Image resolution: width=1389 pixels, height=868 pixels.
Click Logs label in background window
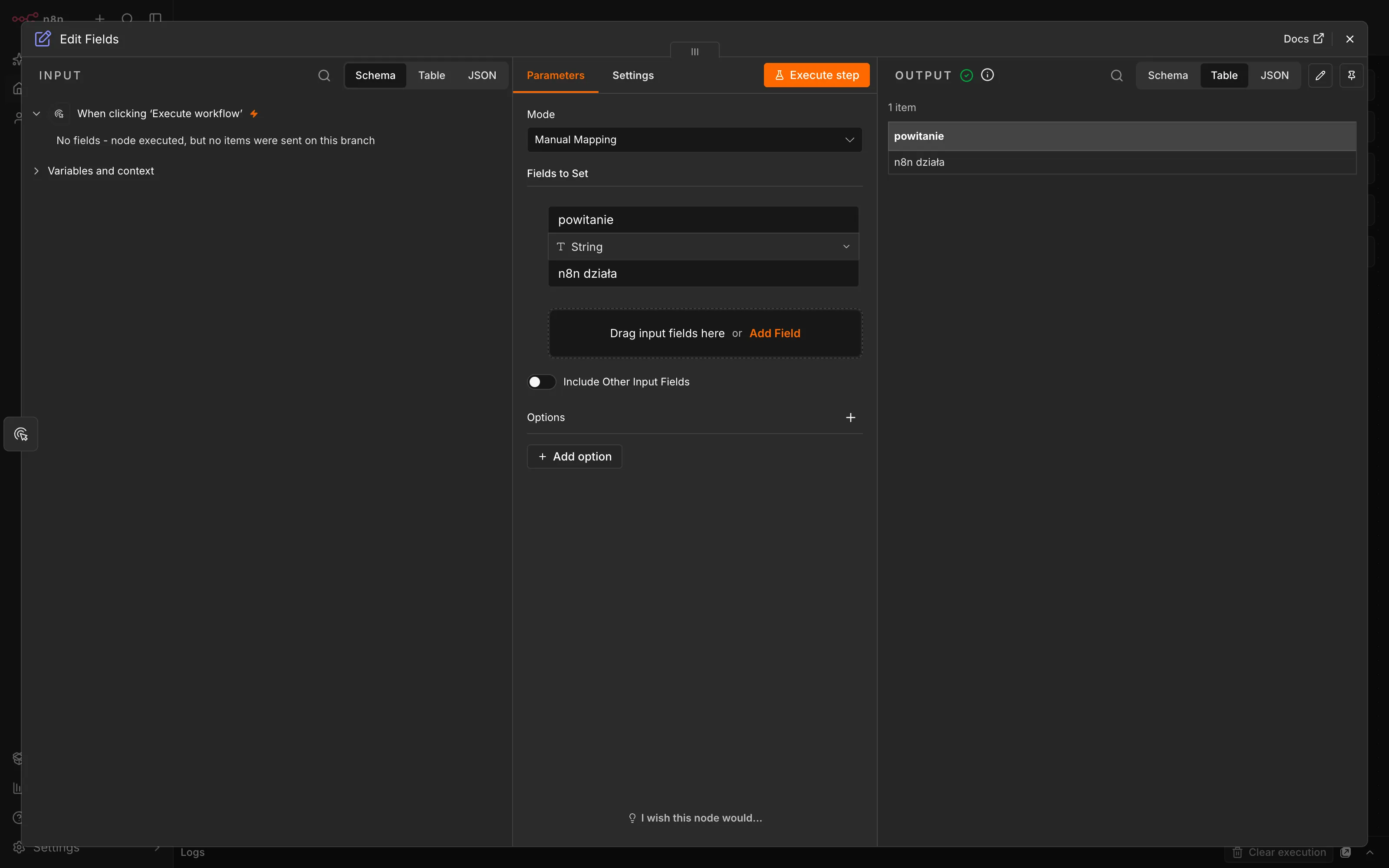(x=192, y=852)
